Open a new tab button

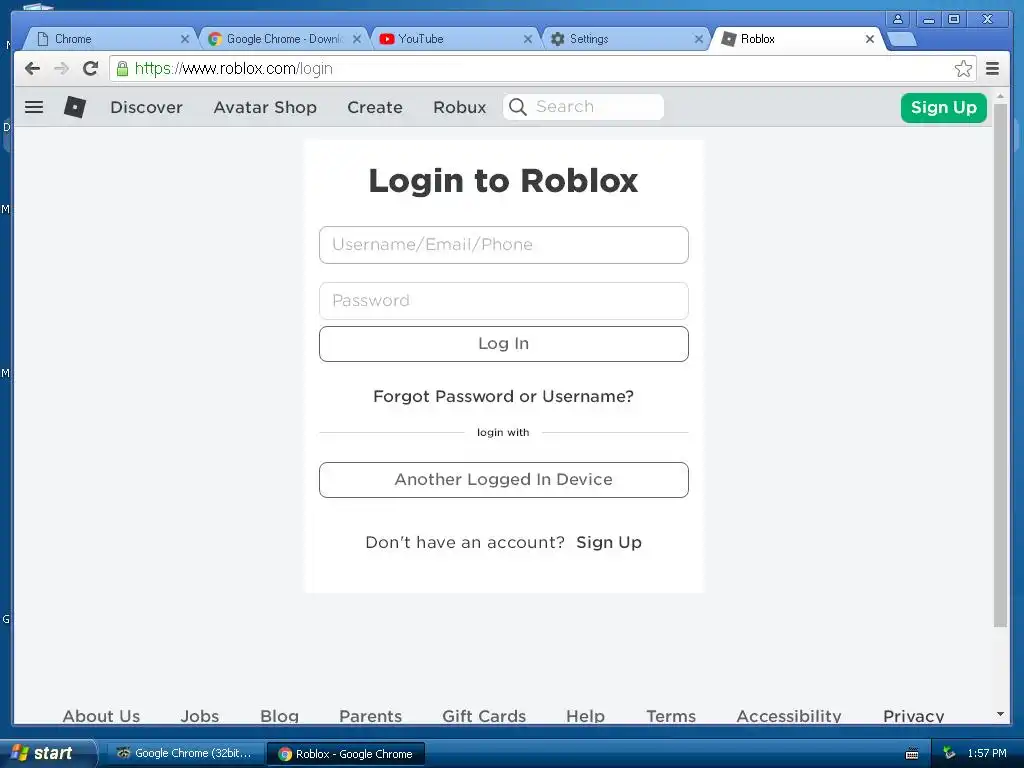[903, 40]
